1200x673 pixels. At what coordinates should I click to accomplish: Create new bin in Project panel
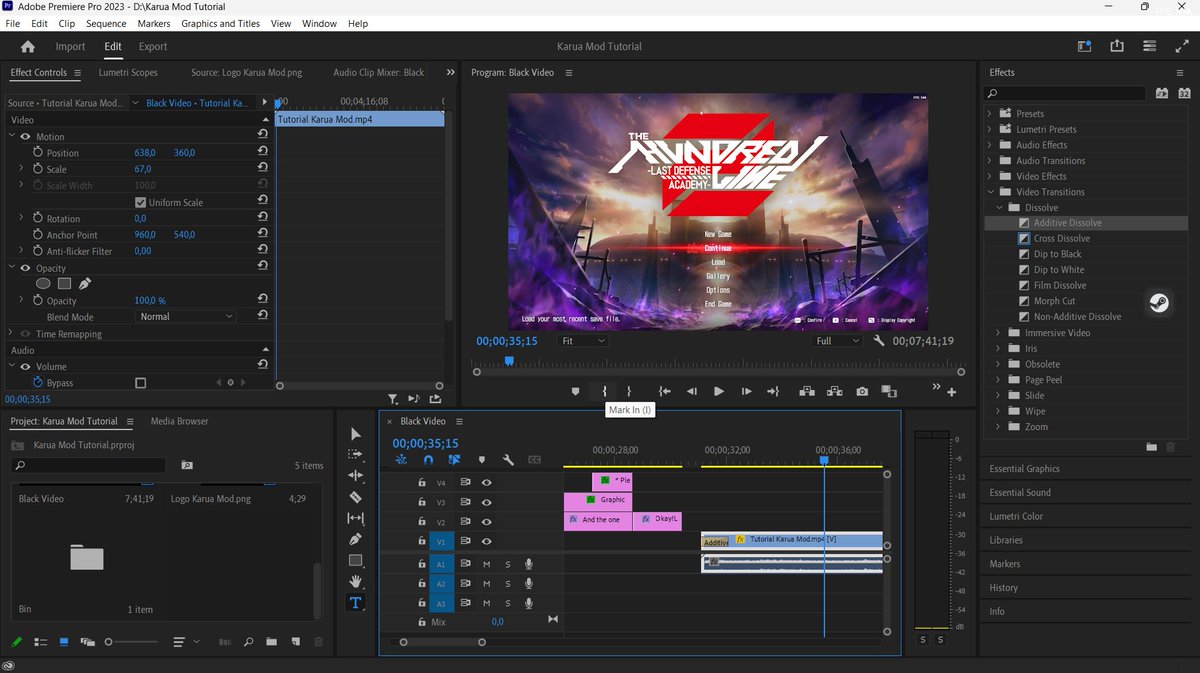point(271,641)
